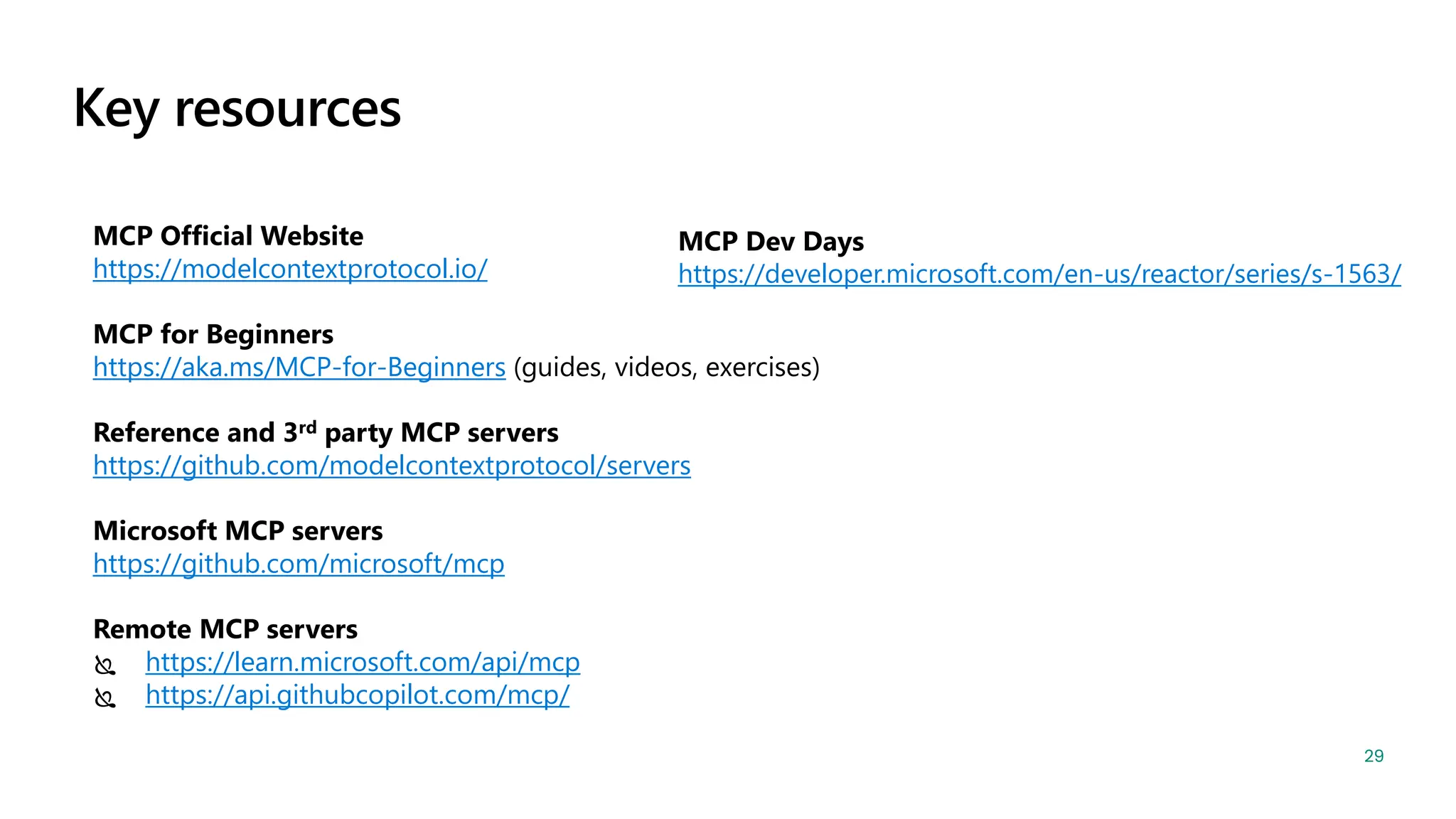Click the icon beside api.githubcopilot.com link
This screenshot has height=819, width=1456.
pyautogui.click(x=105, y=699)
